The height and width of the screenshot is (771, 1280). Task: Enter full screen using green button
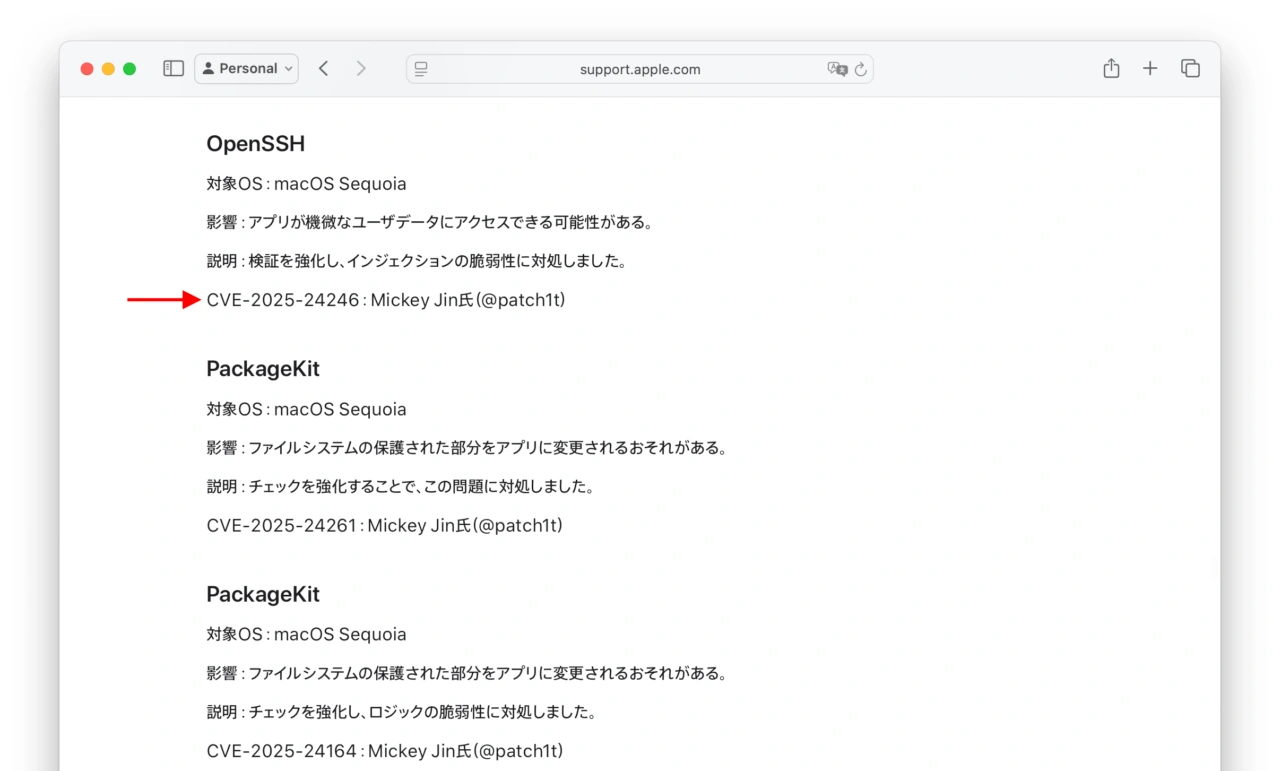pyautogui.click(x=129, y=69)
